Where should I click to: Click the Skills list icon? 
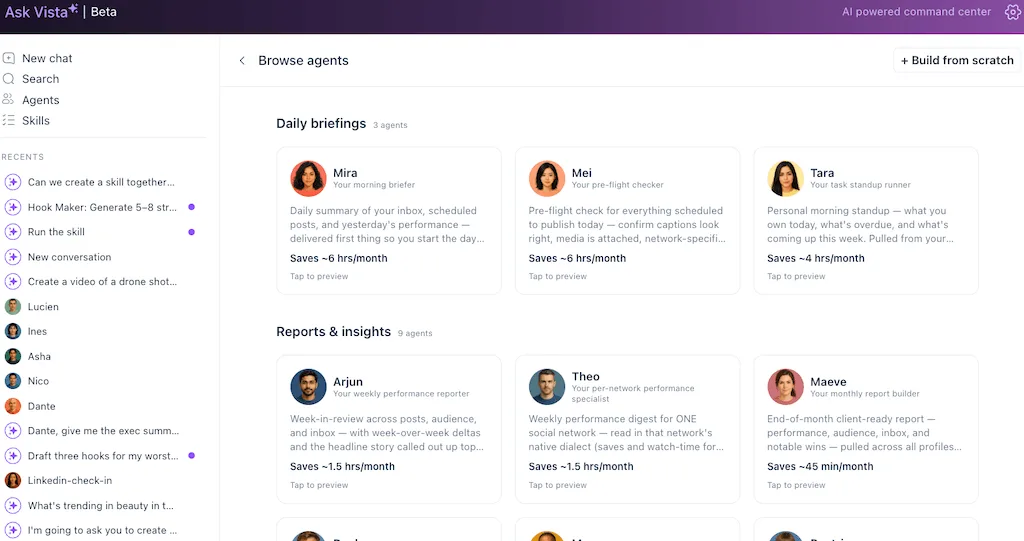pyautogui.click(x=8, y=120)
